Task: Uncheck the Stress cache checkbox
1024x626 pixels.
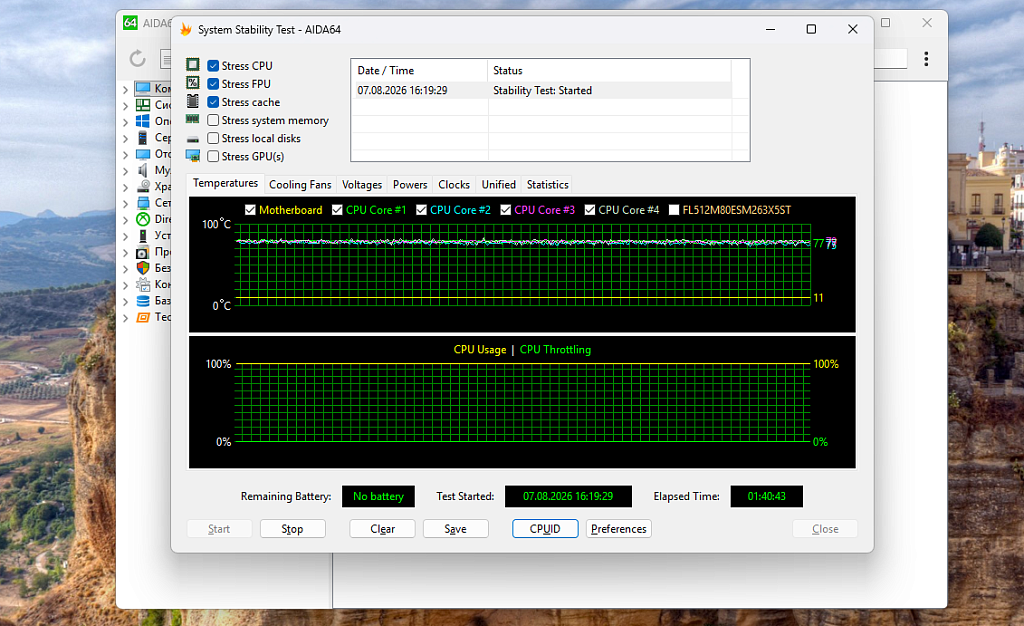Action: click(x=213, y=102)
